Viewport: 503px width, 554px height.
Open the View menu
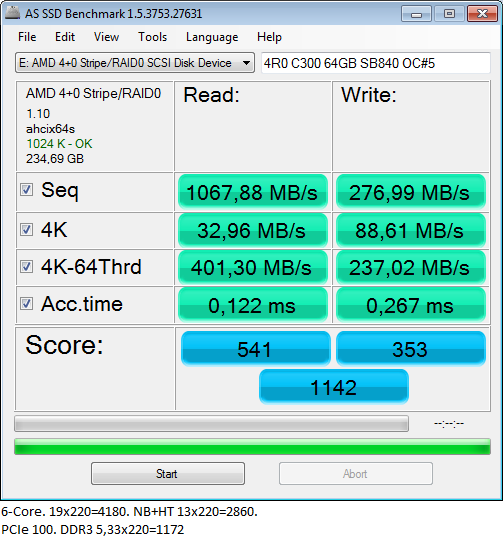[x=106, y=37]
